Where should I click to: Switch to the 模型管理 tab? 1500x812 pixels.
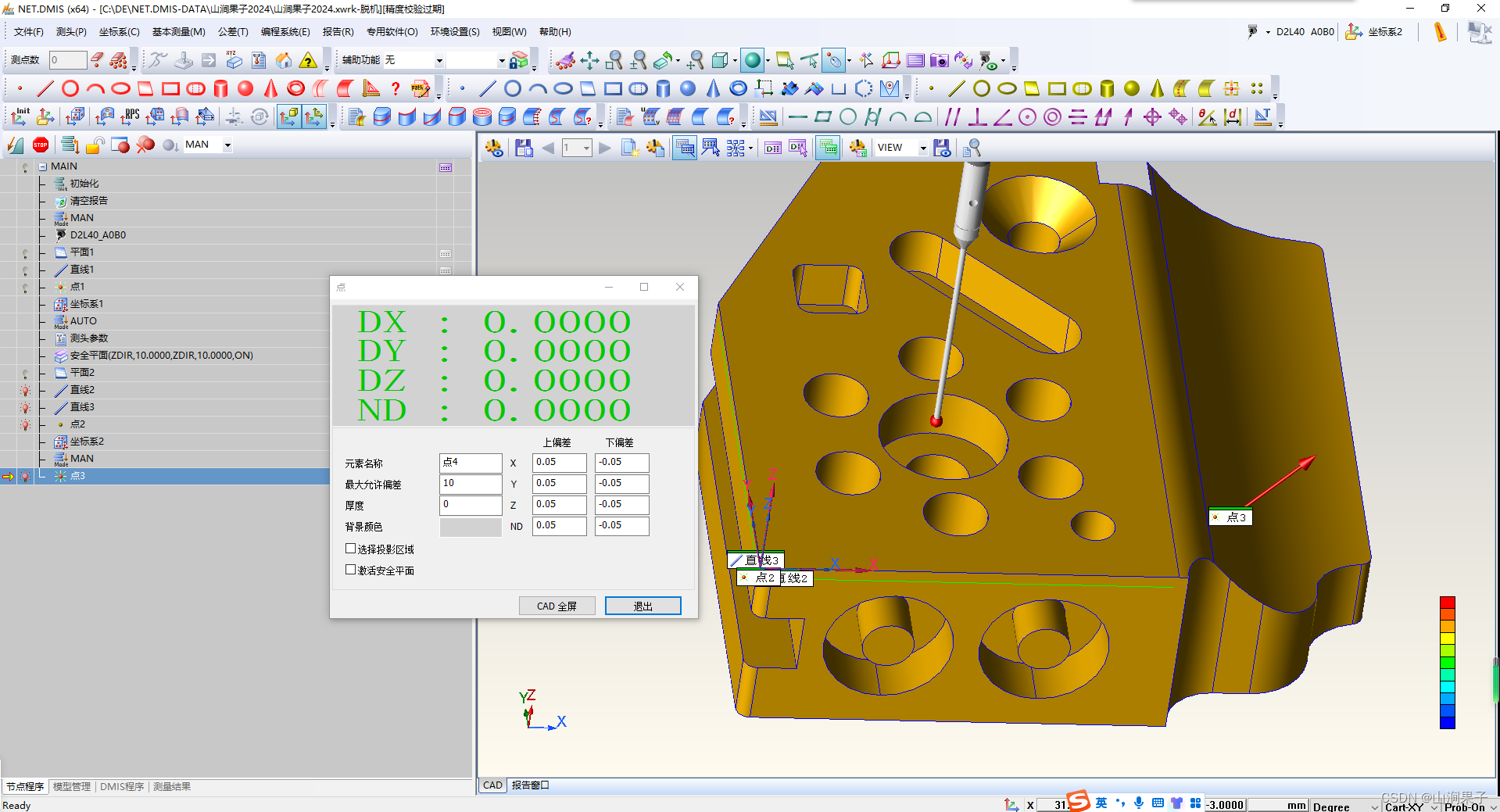[72, 786]
